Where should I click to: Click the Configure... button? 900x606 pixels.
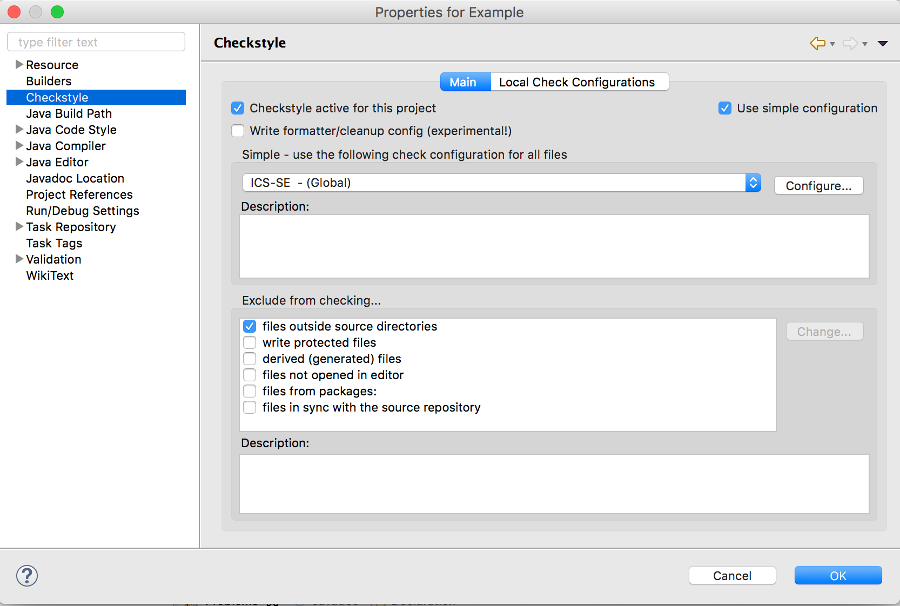pos(818,185)
